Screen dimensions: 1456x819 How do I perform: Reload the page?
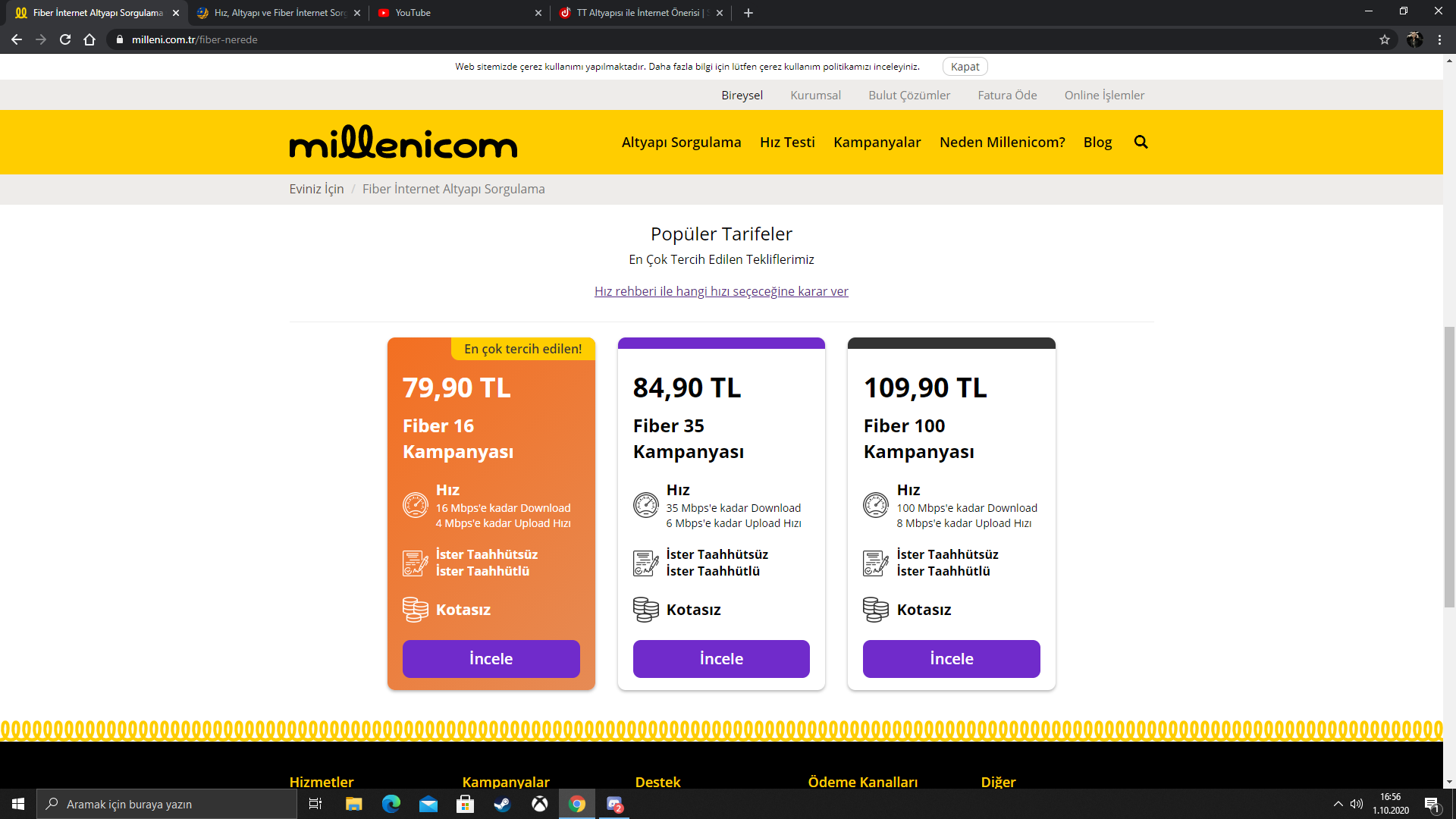coord(65,39)
